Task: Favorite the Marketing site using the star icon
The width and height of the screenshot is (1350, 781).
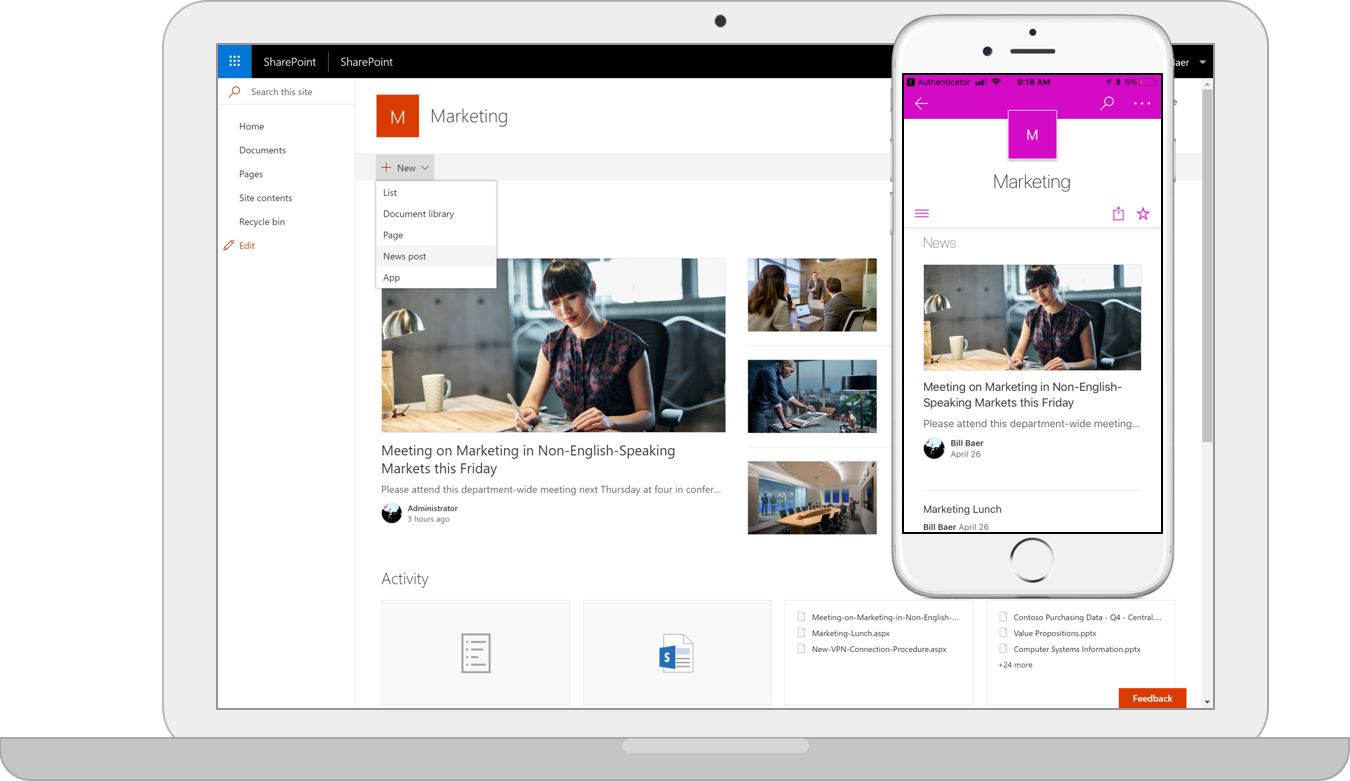Action: (1143, 213)
